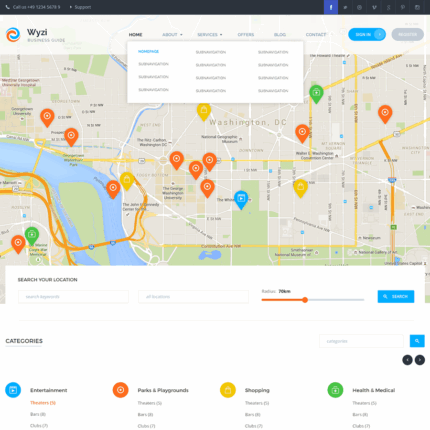Click the Entertainment category icon
The width and height of the screenshot is (430, 430).
point(13,390)
